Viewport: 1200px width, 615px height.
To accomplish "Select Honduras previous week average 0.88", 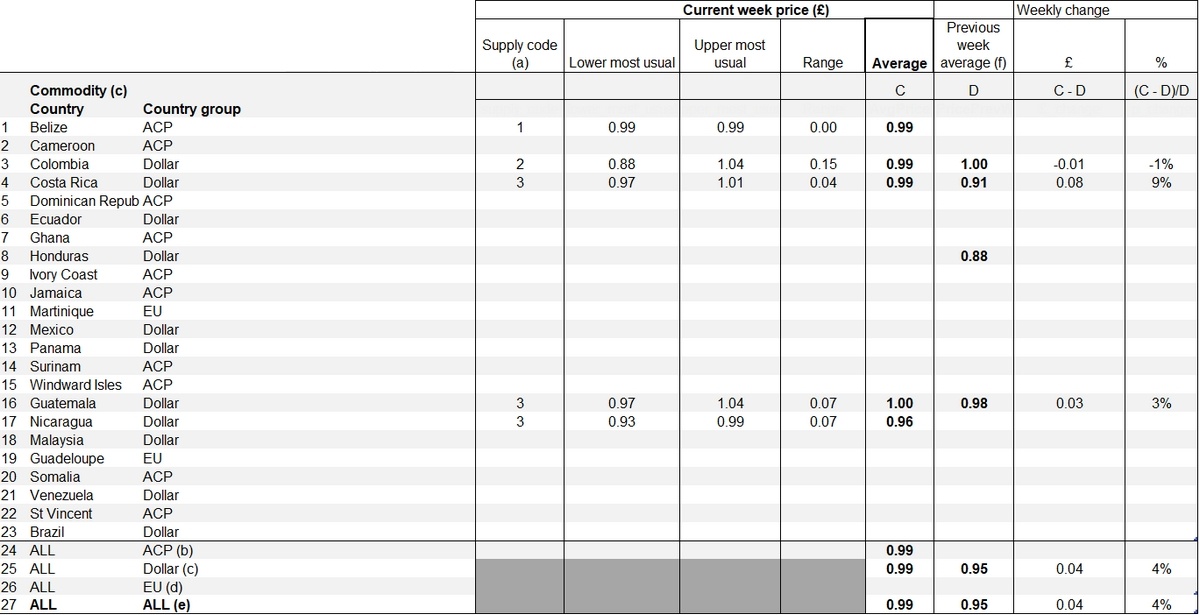I will (973, 256).
